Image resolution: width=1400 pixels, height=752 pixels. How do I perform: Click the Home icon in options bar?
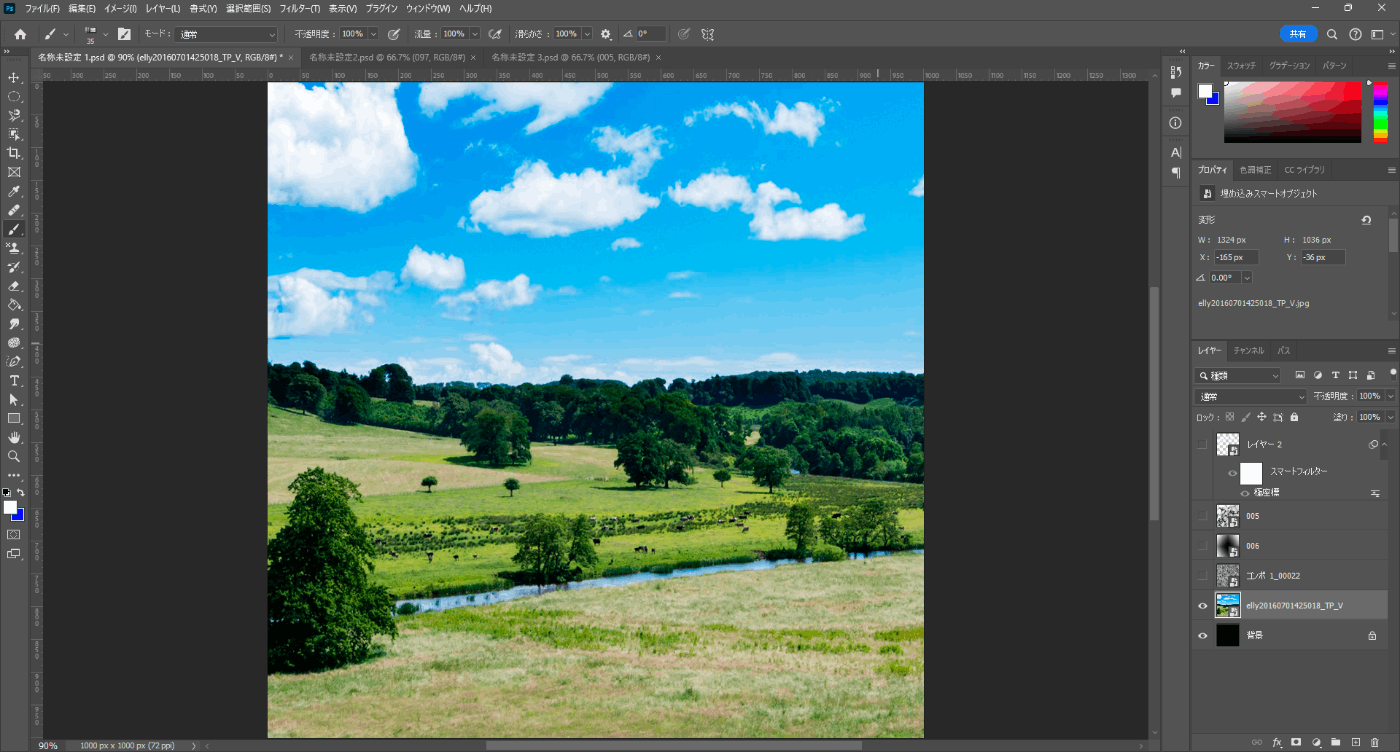20,34
